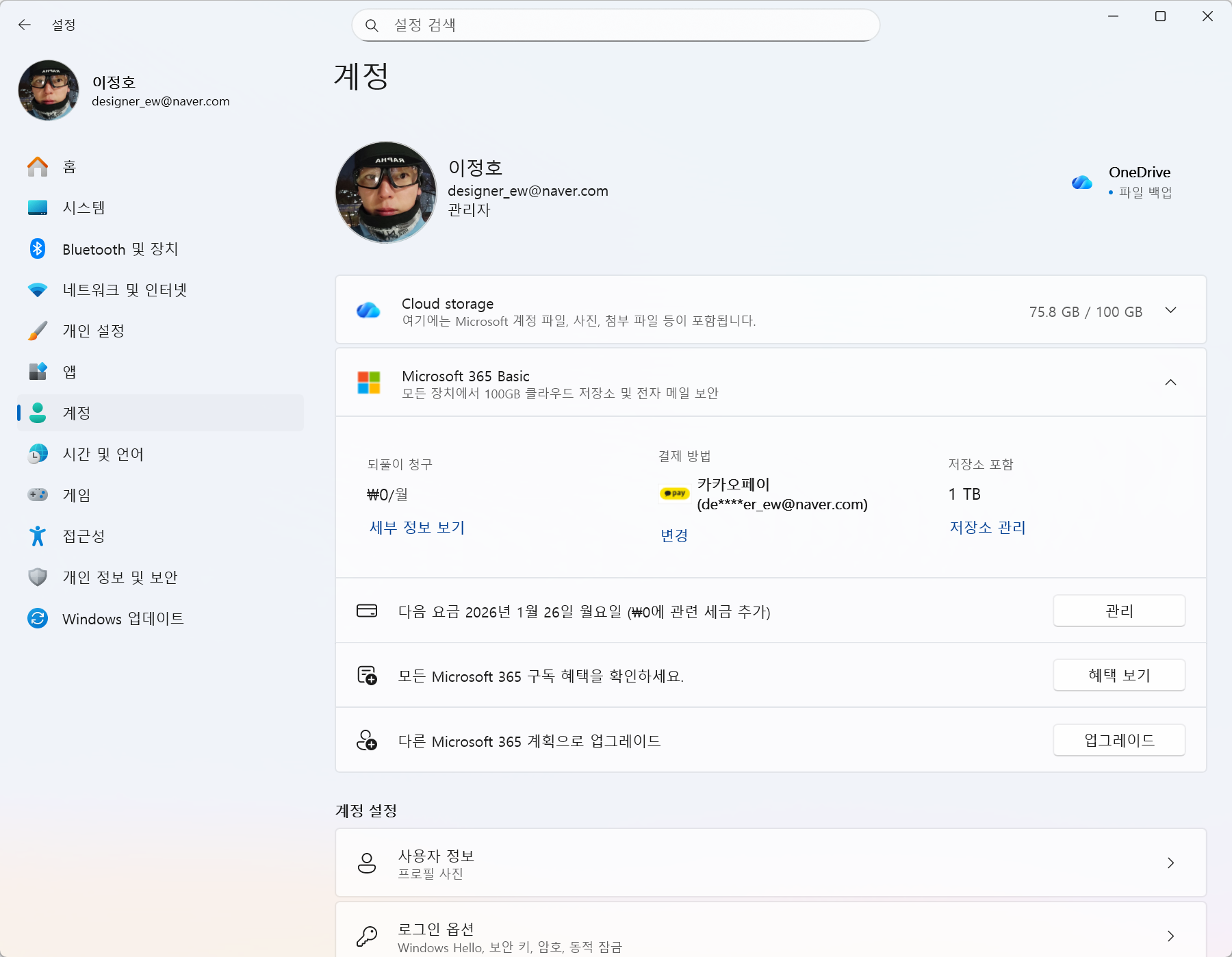Click the person icon beside 계정

(38, 413)
